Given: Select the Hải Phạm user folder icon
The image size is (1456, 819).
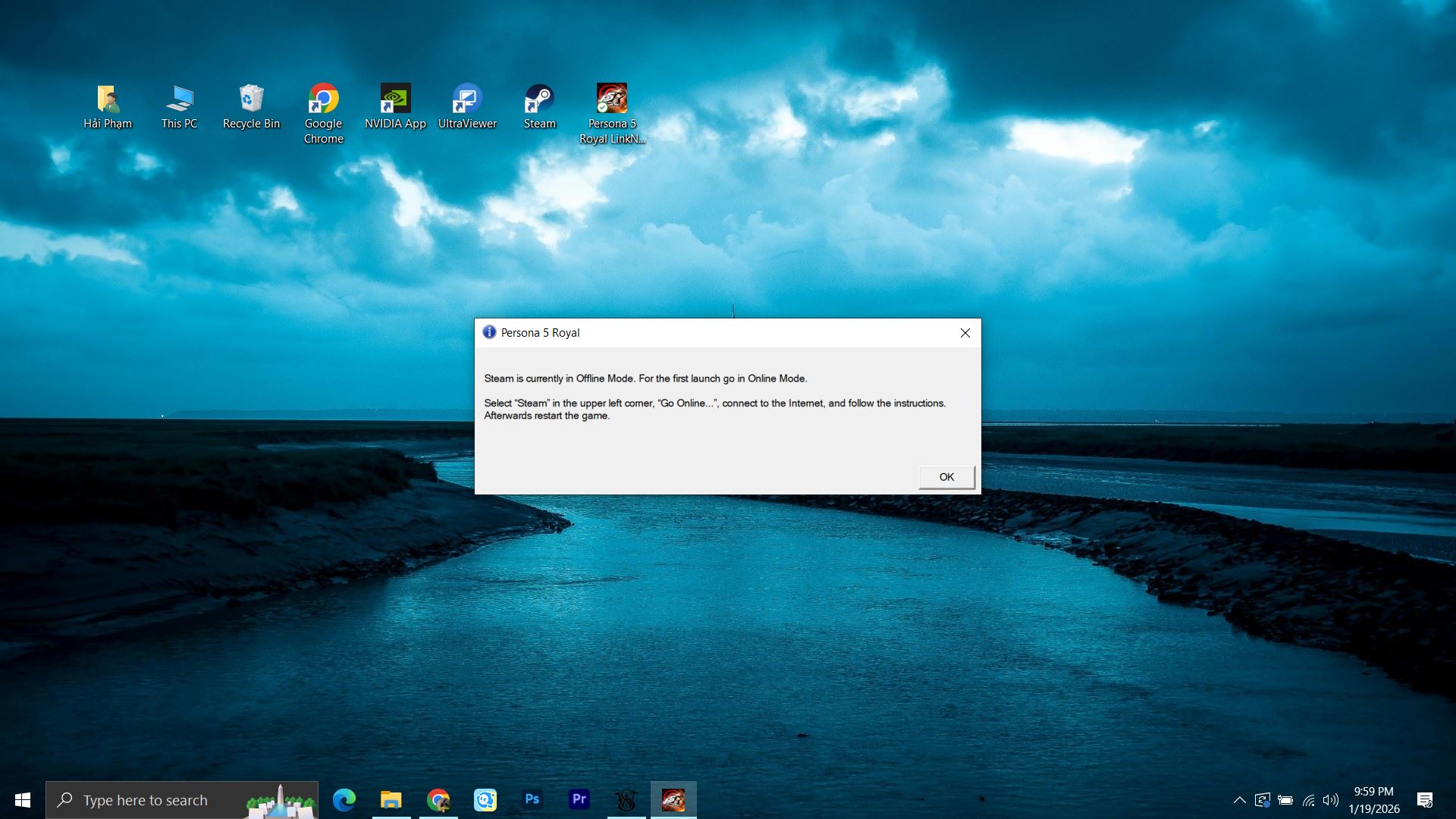Looking at the screenshot, I should (x=108, y=107).
